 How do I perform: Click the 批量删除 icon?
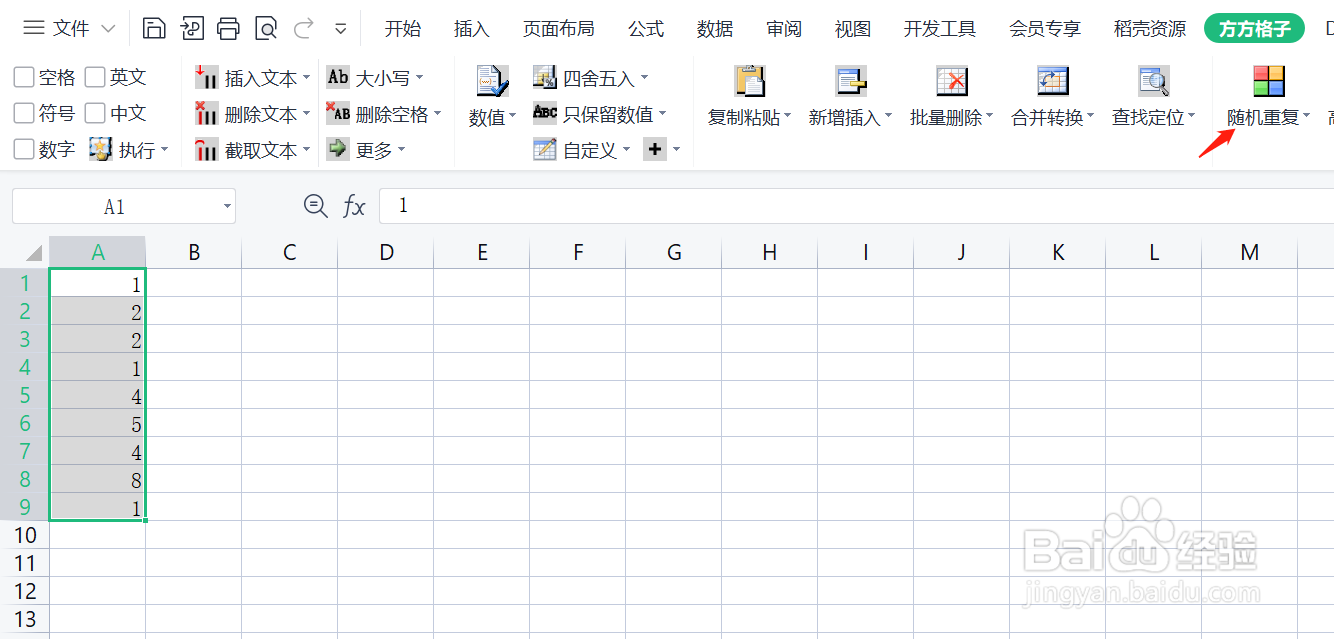(x=951, y=81)
